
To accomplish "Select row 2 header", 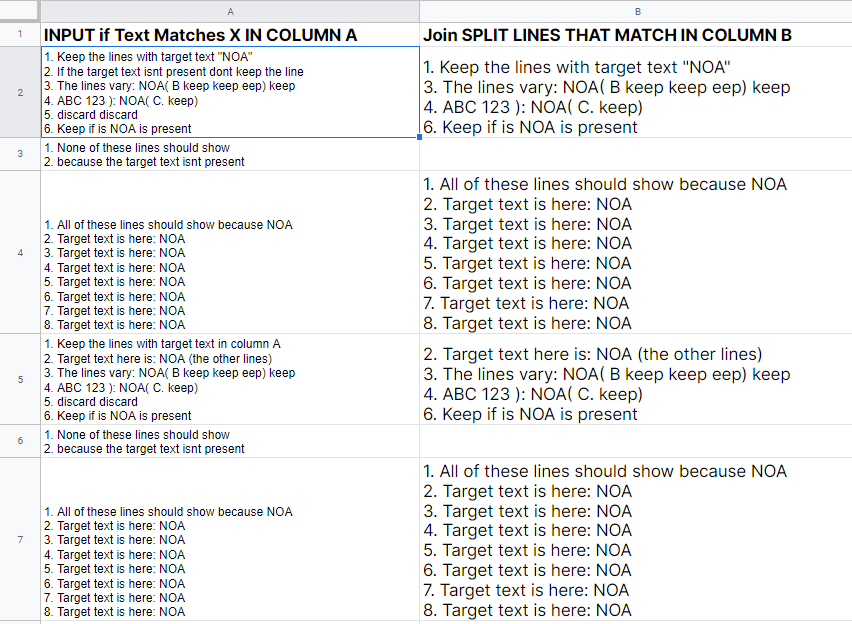I will coord(20,92).
